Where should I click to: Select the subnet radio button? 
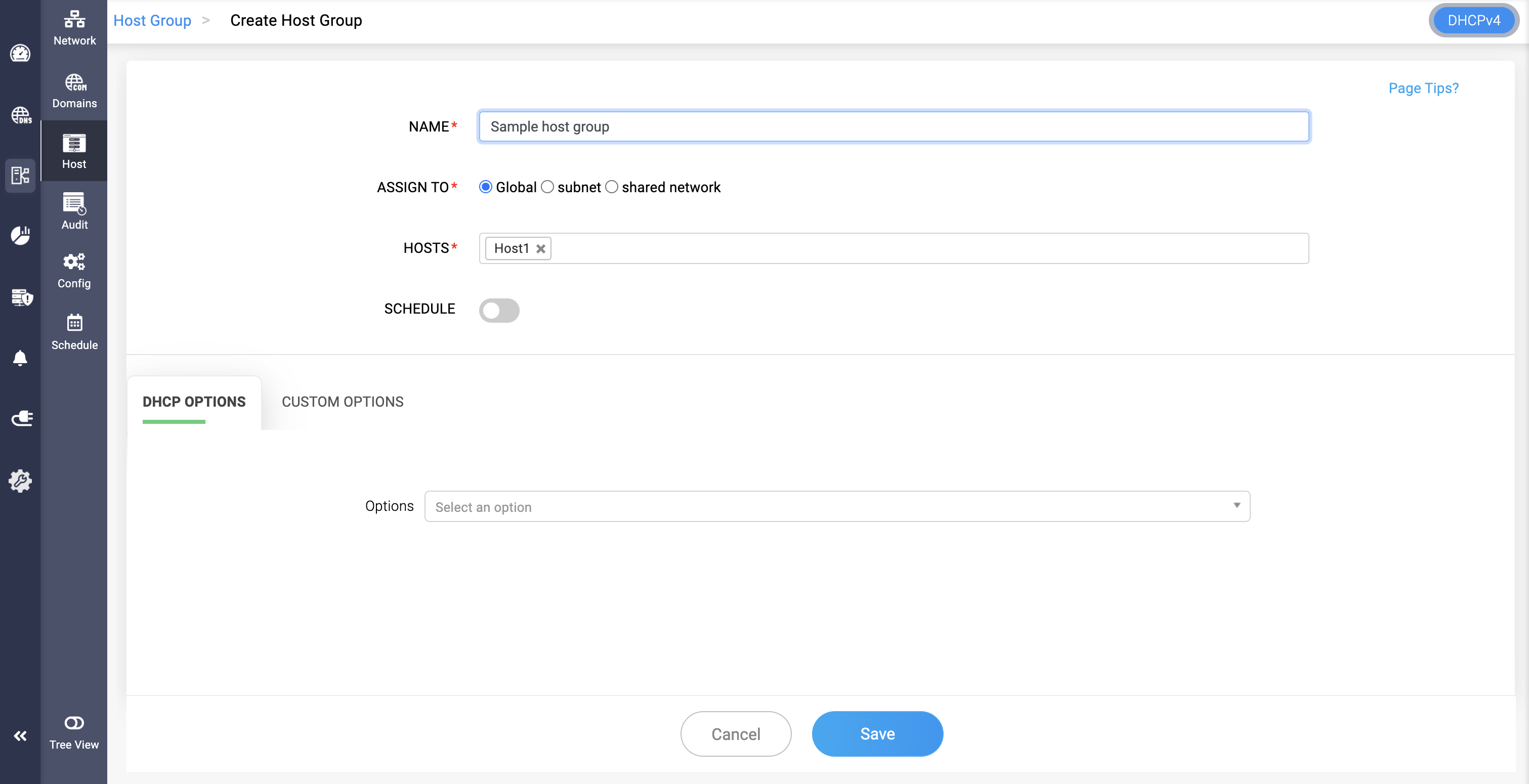[547, 188]
